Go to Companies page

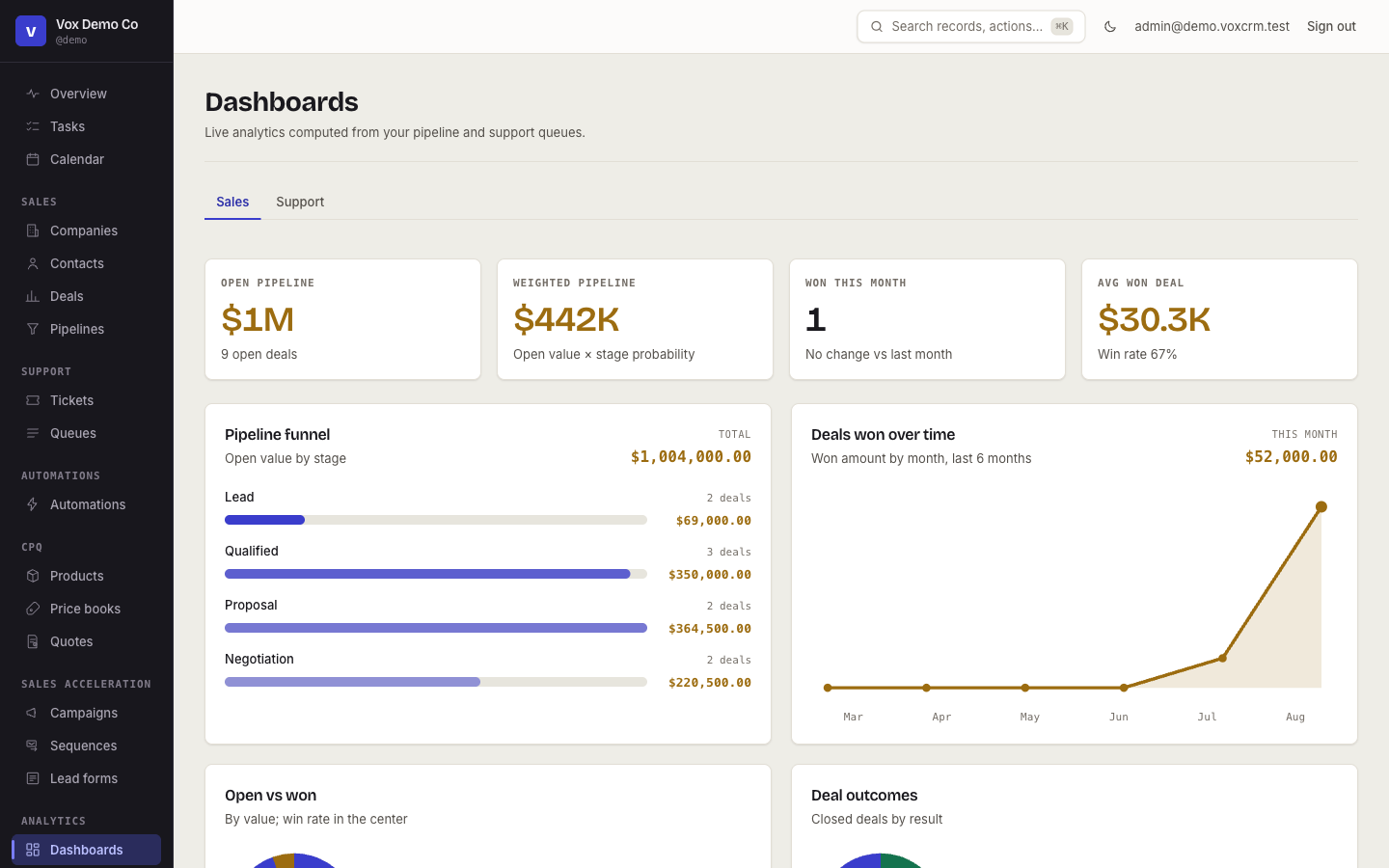point(86,231)
